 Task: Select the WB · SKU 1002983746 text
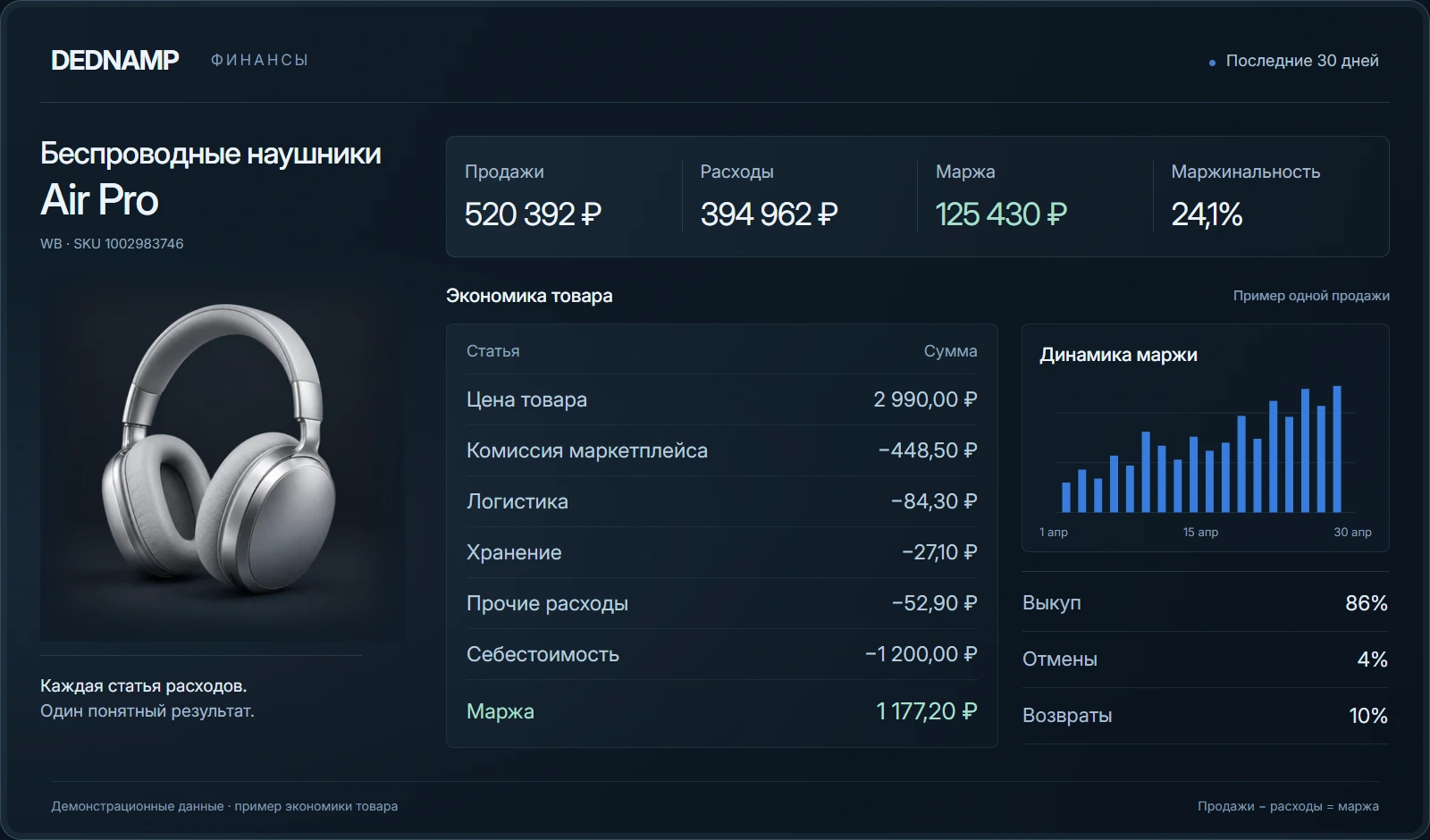tap(112, 244)
